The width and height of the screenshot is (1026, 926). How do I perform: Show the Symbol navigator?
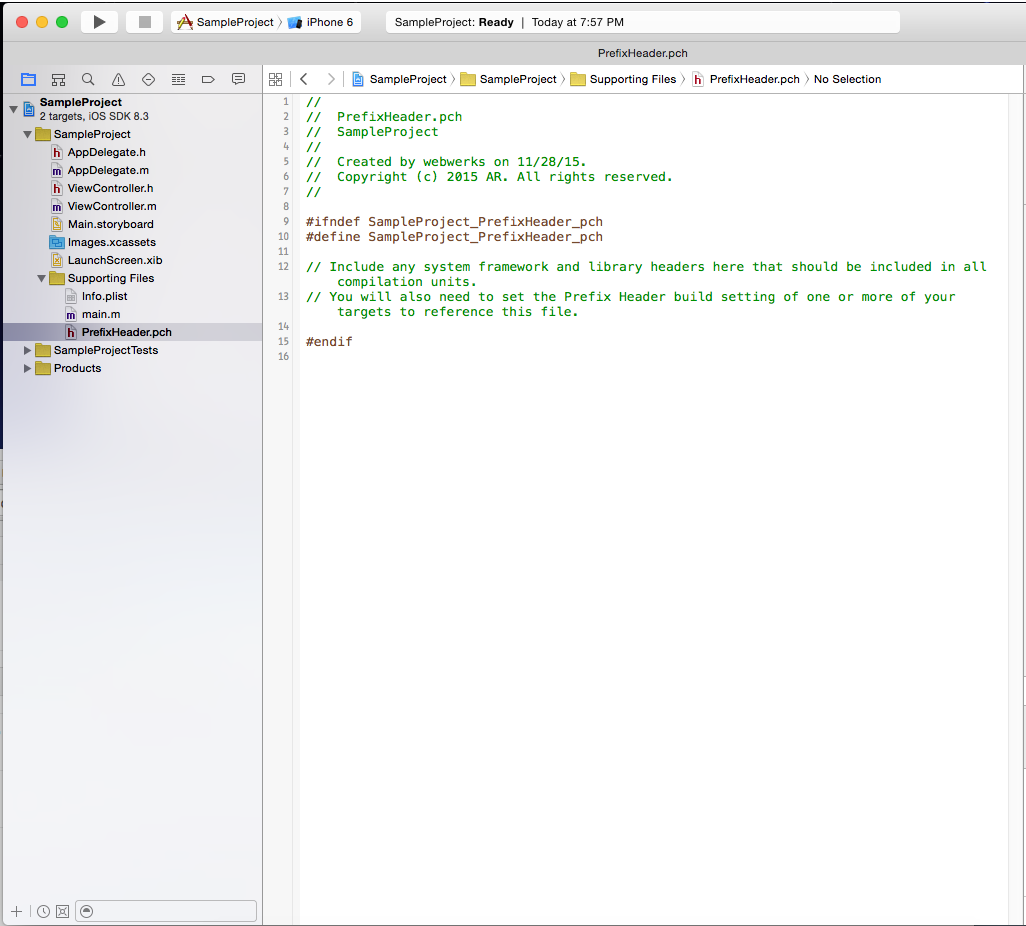point(58,80)
